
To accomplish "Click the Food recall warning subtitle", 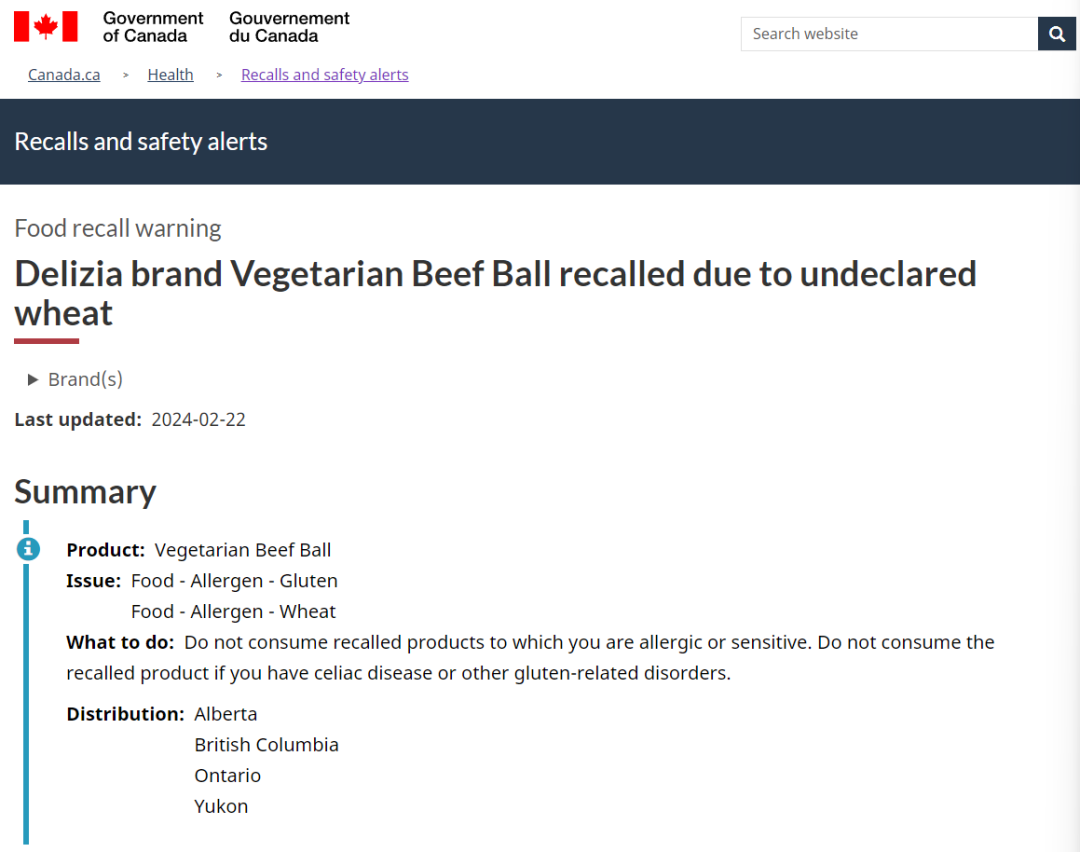I will click(118, 229).
